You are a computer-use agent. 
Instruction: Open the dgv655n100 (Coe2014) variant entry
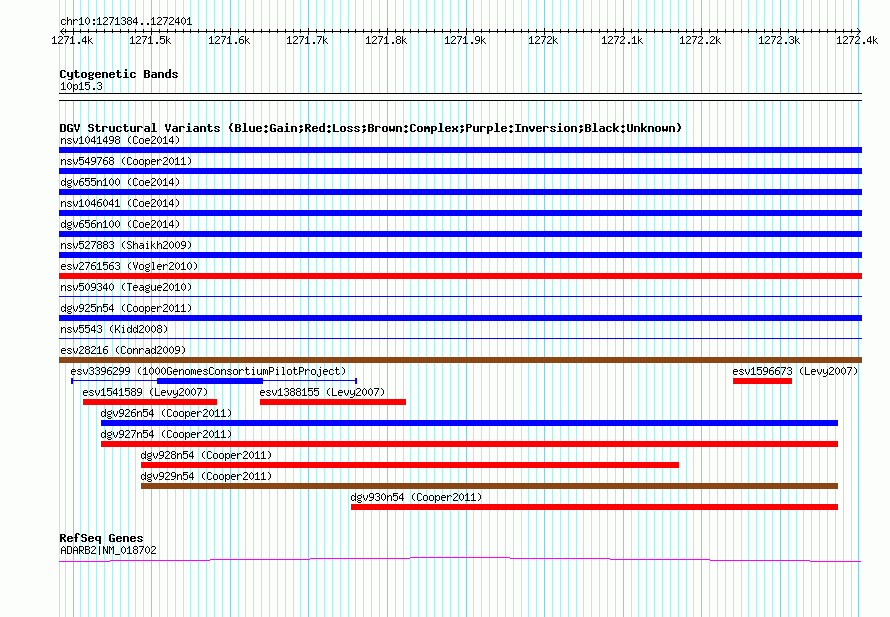coord(120,182)
